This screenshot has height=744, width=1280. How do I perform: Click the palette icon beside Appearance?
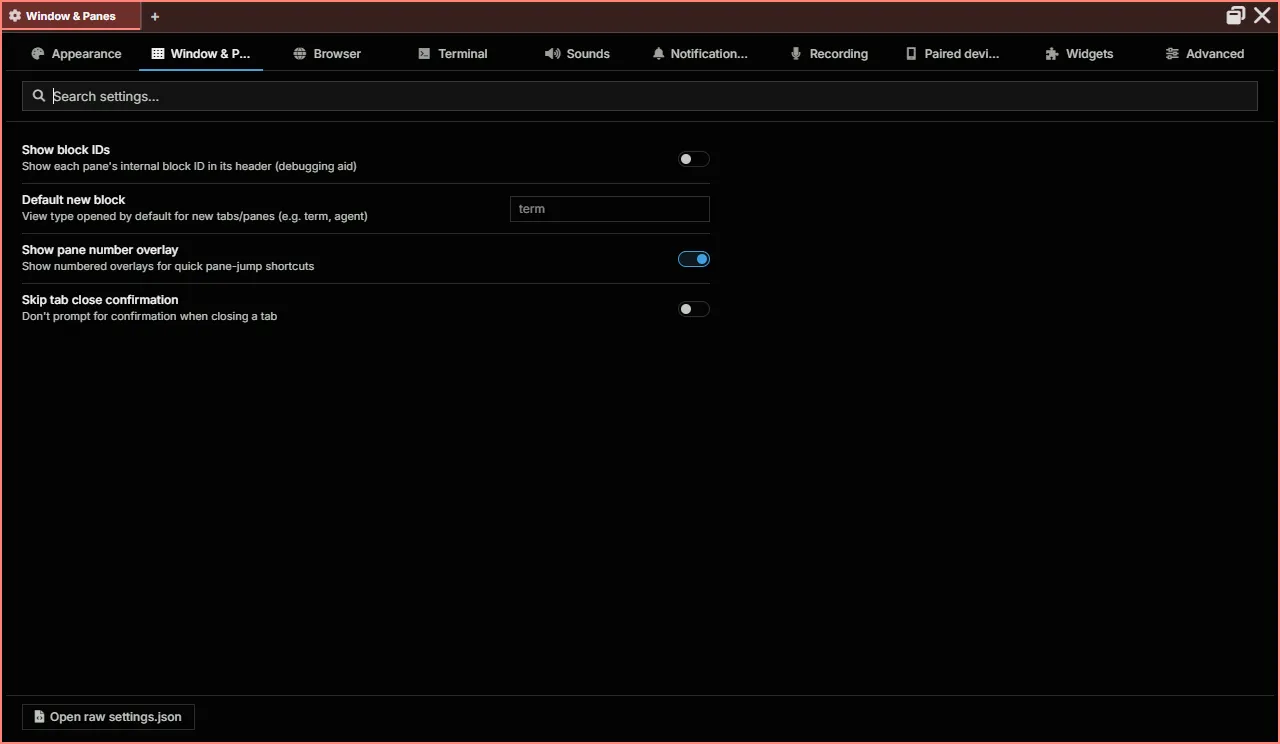point(38,54)
